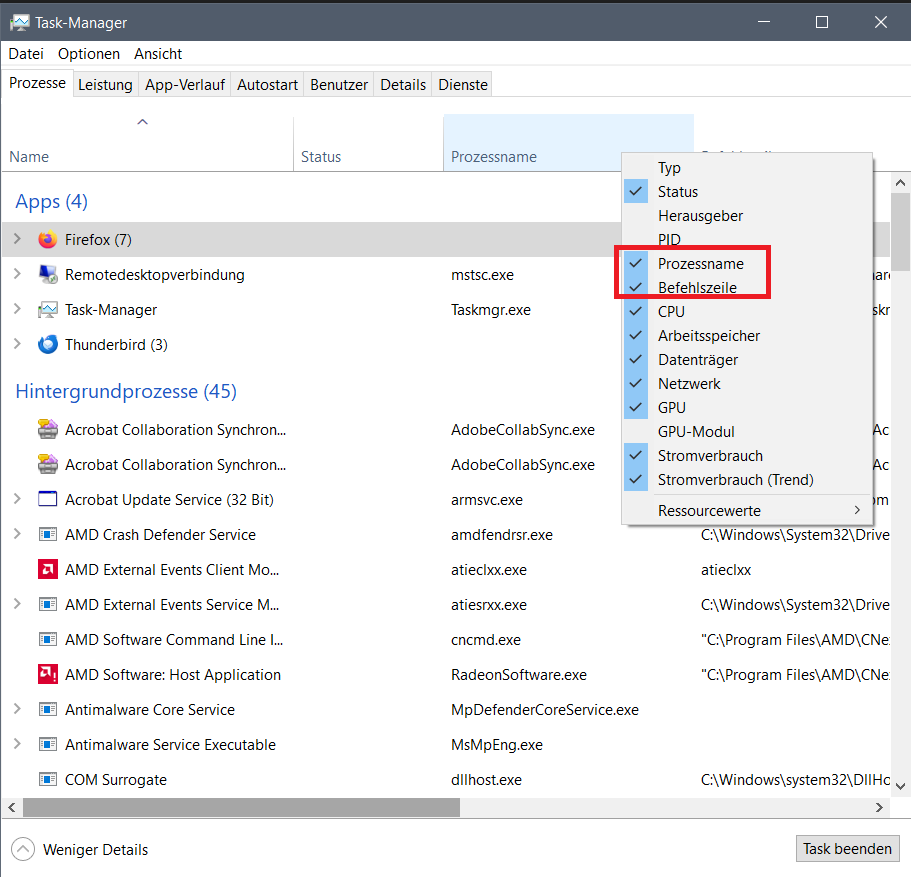The height and width of the screenshot is (877, 911).
Task: Expand the Remotedesktopverbindung process
Action: (17, 274)
